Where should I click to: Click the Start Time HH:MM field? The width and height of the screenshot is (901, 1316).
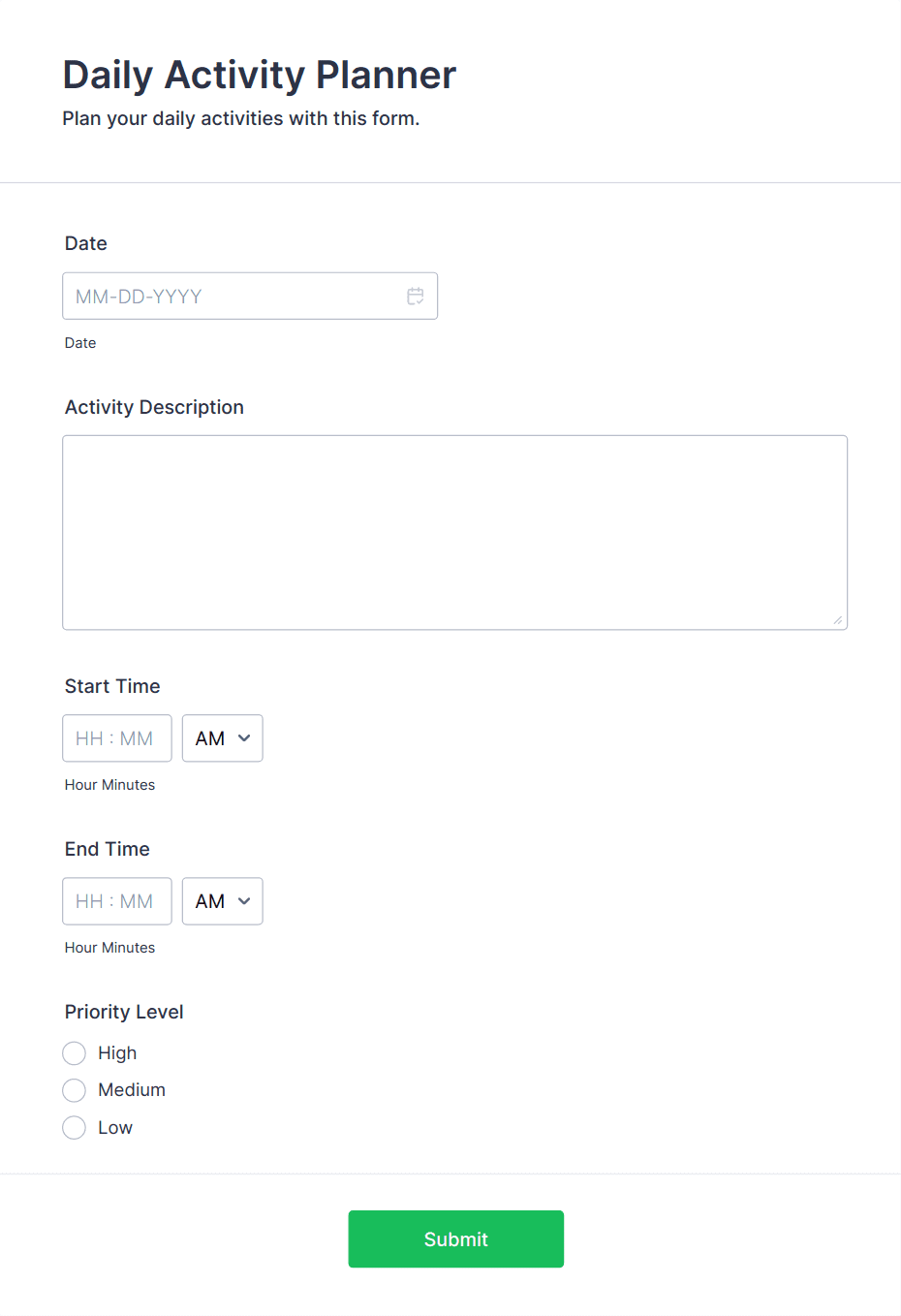[116, 738]
